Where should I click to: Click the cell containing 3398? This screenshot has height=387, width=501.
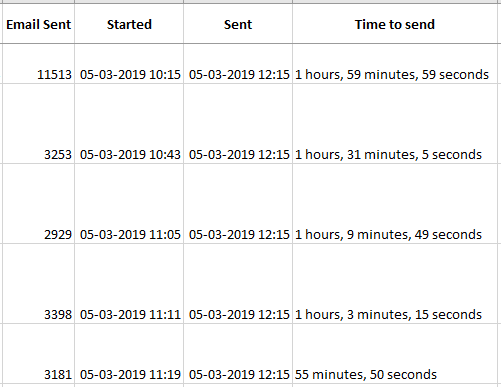[x=37, y=283]
